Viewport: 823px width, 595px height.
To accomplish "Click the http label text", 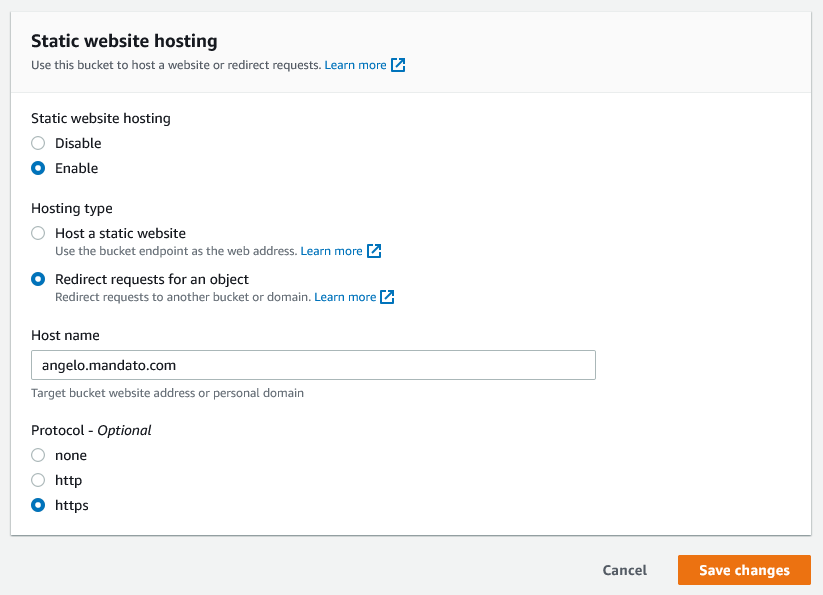I will tap(68, 480).
